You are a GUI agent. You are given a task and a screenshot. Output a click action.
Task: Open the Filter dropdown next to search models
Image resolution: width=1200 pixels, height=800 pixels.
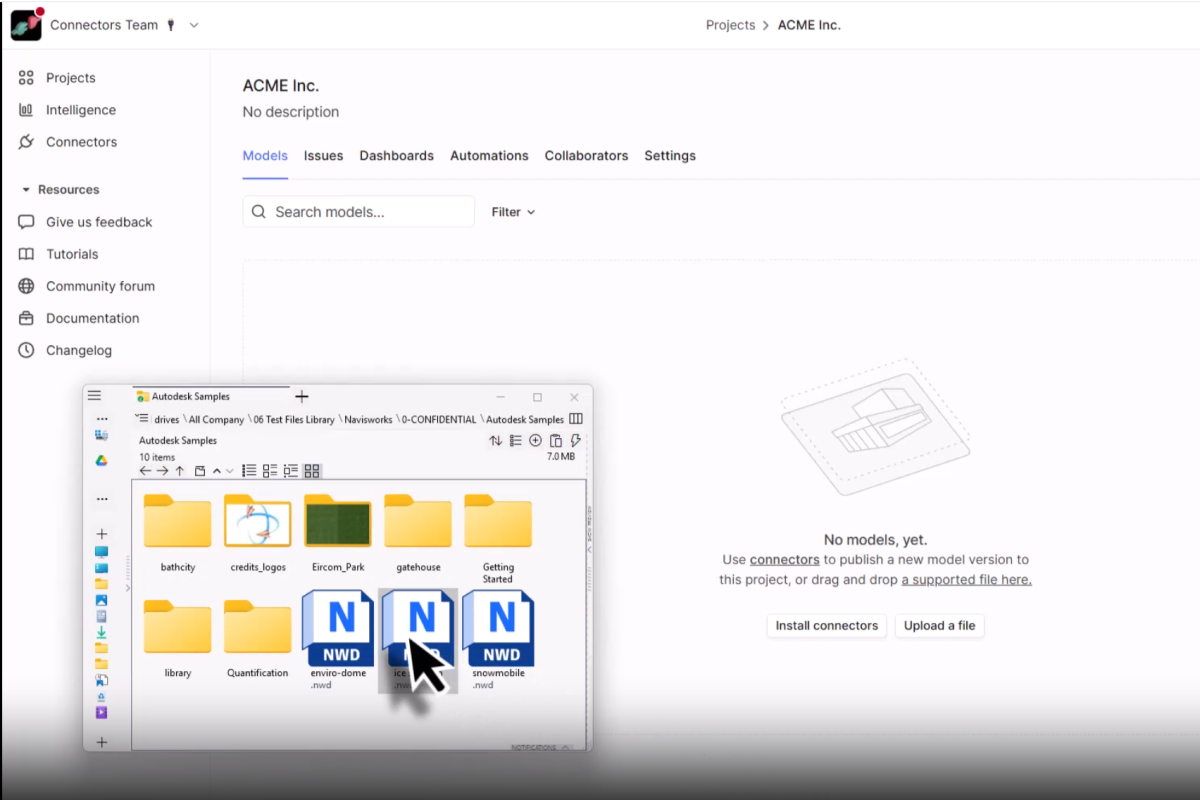tap(512, 211)
